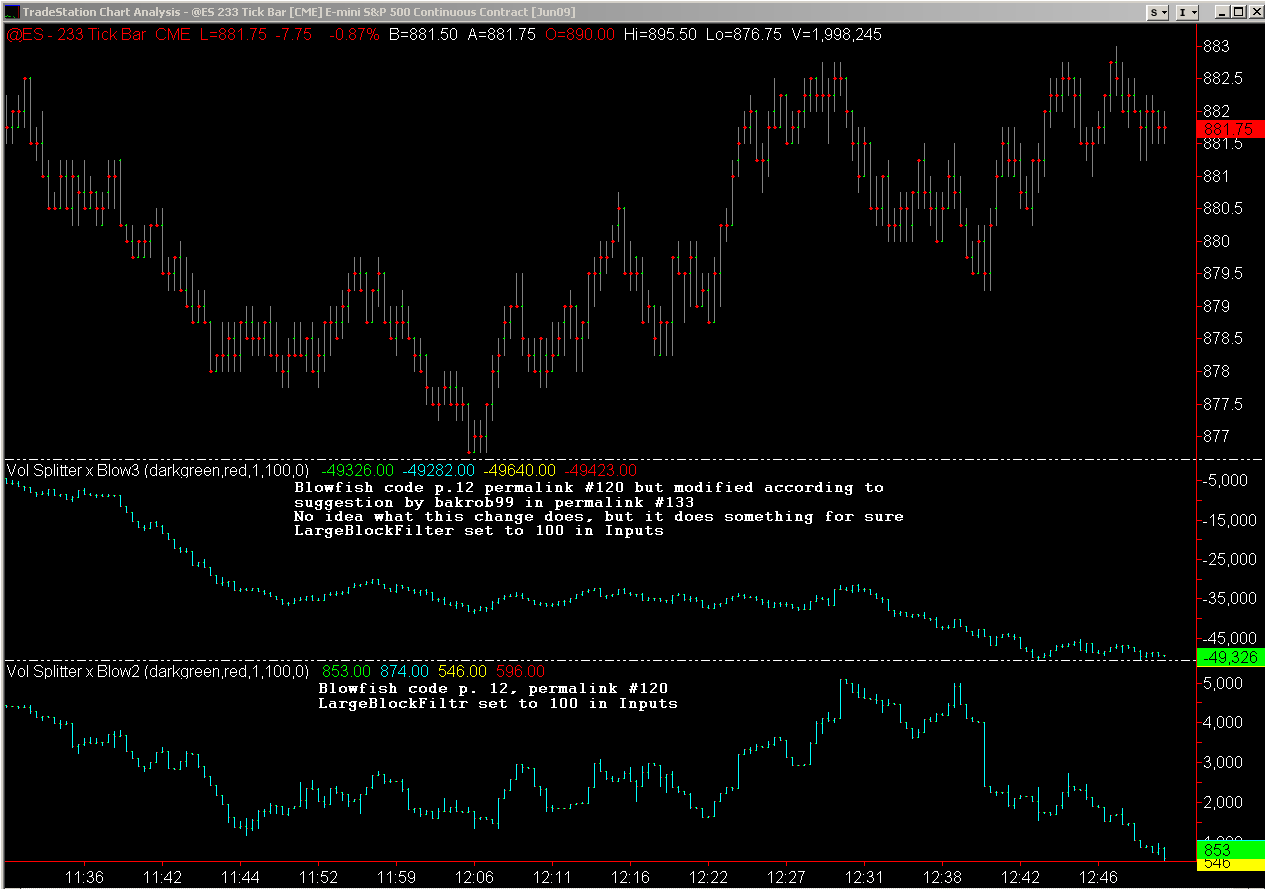Click the 12:27 time axis label
The width and height of the screenshot is (1265, 889).
point(786,877)
